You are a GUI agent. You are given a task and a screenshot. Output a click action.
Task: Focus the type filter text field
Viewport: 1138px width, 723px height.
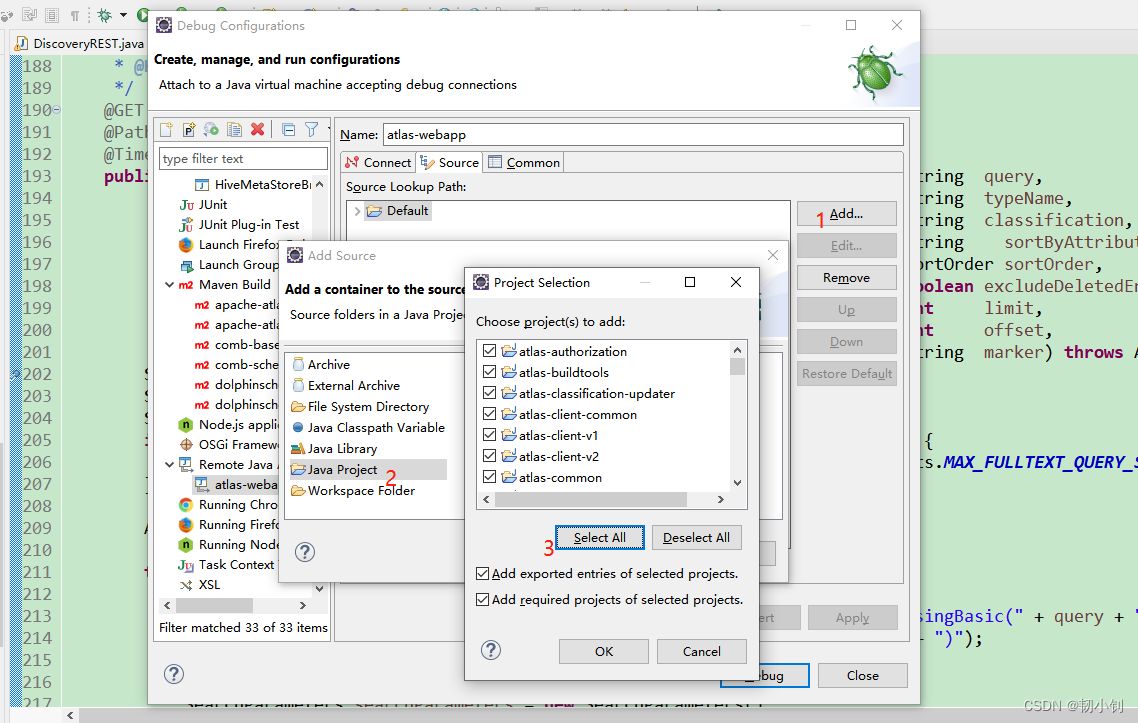[x=243, y=158]
